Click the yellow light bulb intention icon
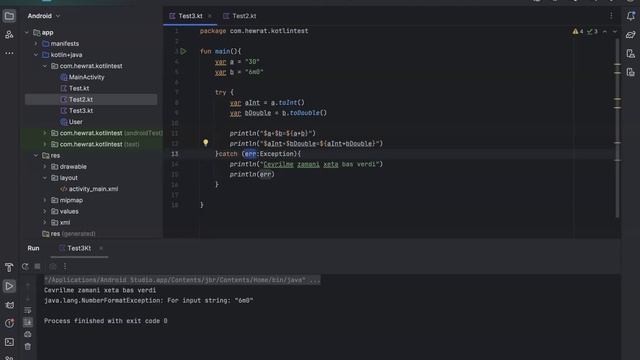The width and height of the screenshot is (640, 360). [x=206, y=143]
